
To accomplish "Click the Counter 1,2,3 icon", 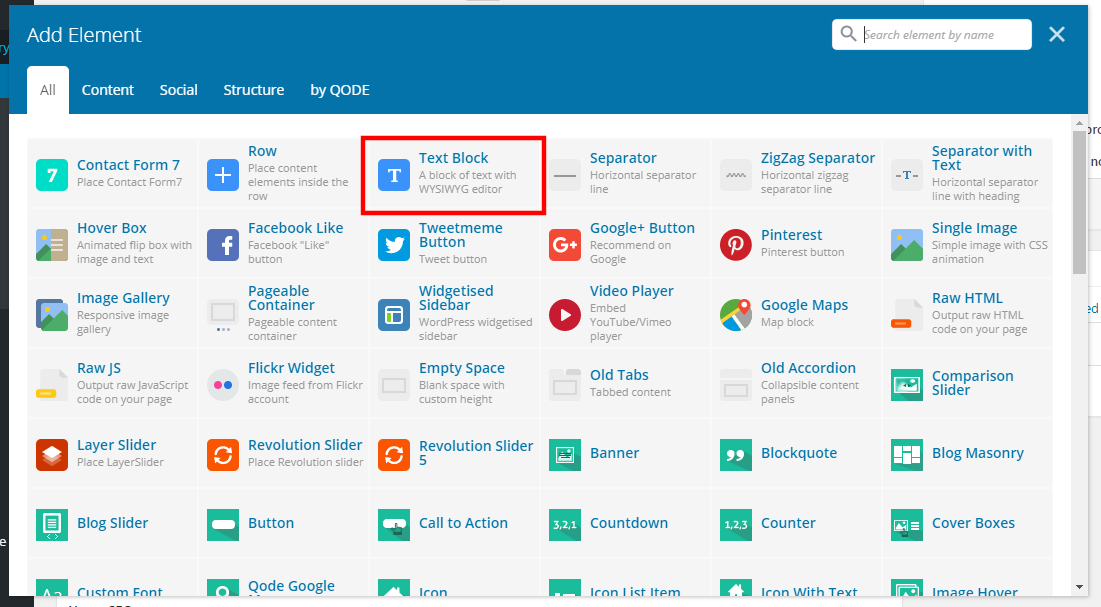I will click(x=736, y=524).
